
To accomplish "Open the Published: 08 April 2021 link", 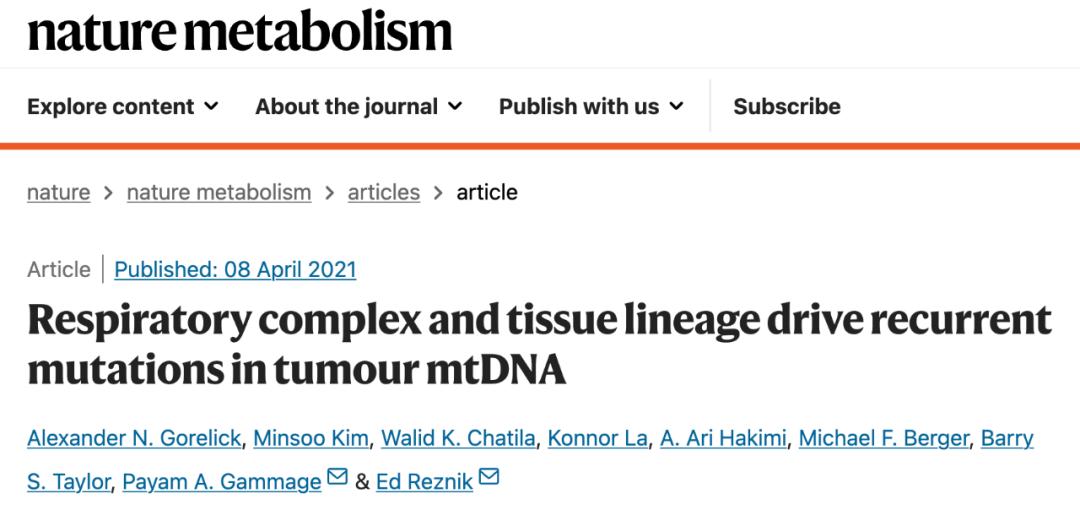I will (x=236, y=269).
